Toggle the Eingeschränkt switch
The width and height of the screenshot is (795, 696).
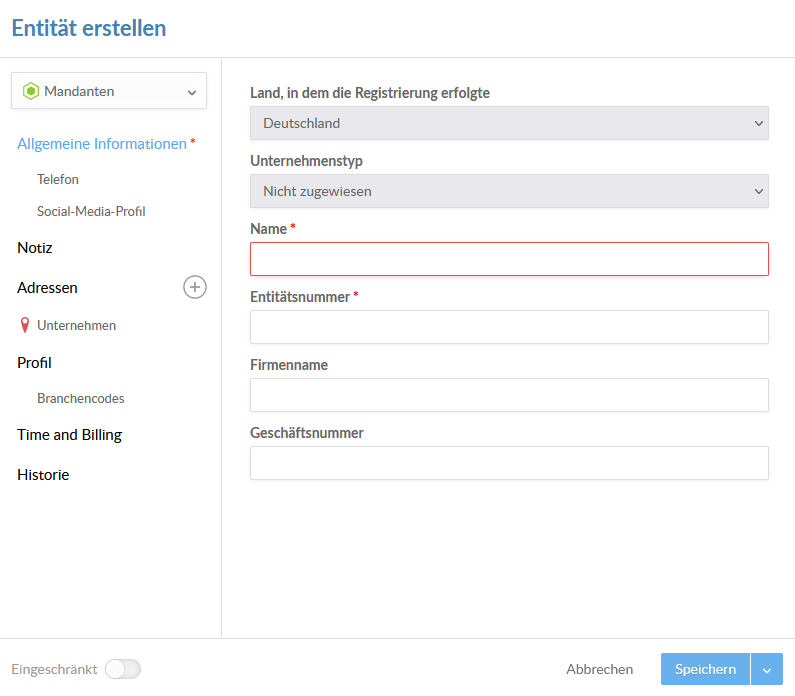[x=123, y=669]
